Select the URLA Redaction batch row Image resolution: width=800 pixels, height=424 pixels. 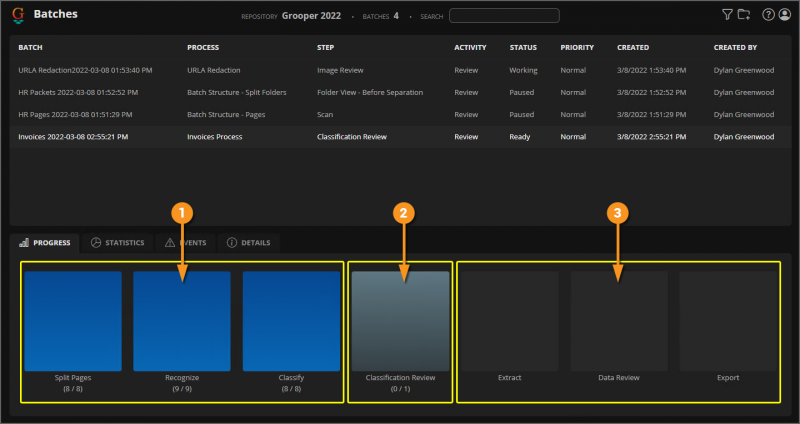point(85,70)
